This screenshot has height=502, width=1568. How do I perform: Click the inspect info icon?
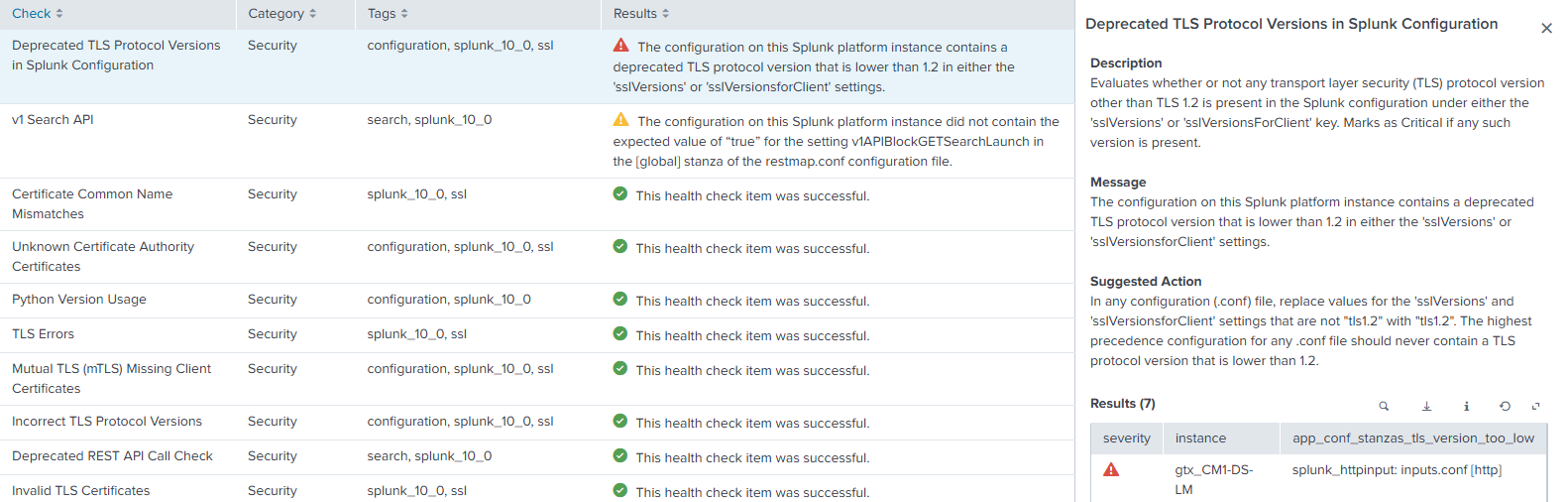pyautogui.click(x=1466, y=406)
